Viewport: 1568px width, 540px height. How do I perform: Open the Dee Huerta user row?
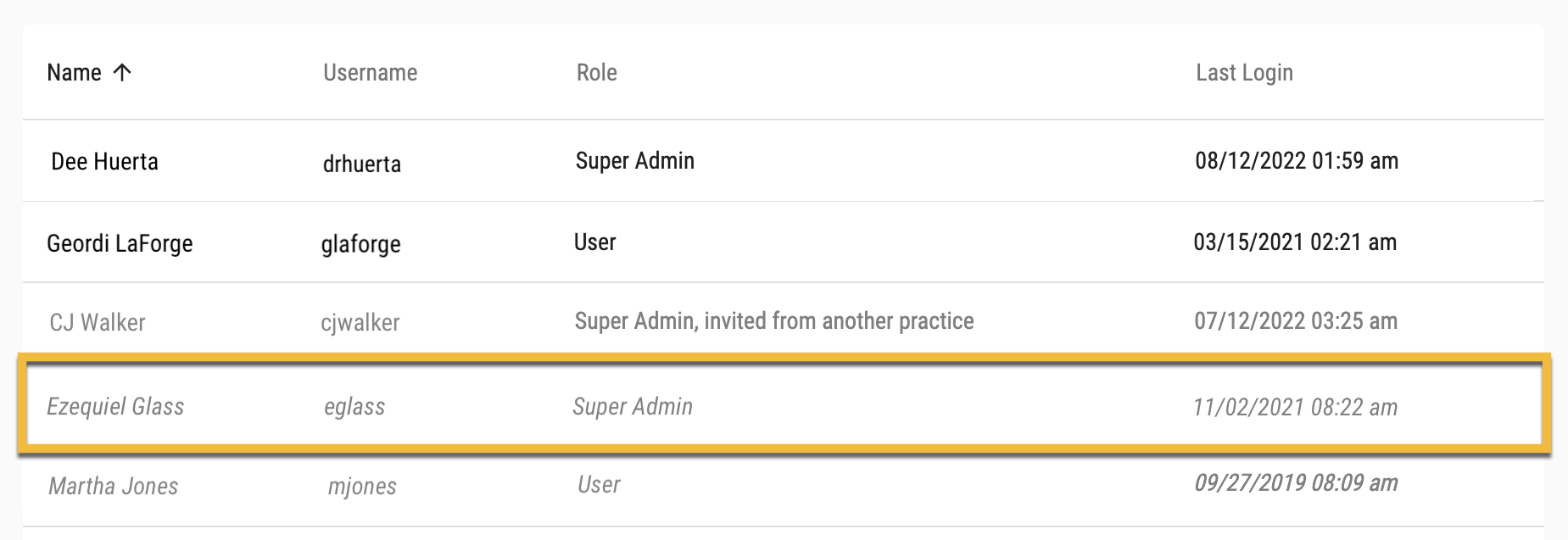783,161
